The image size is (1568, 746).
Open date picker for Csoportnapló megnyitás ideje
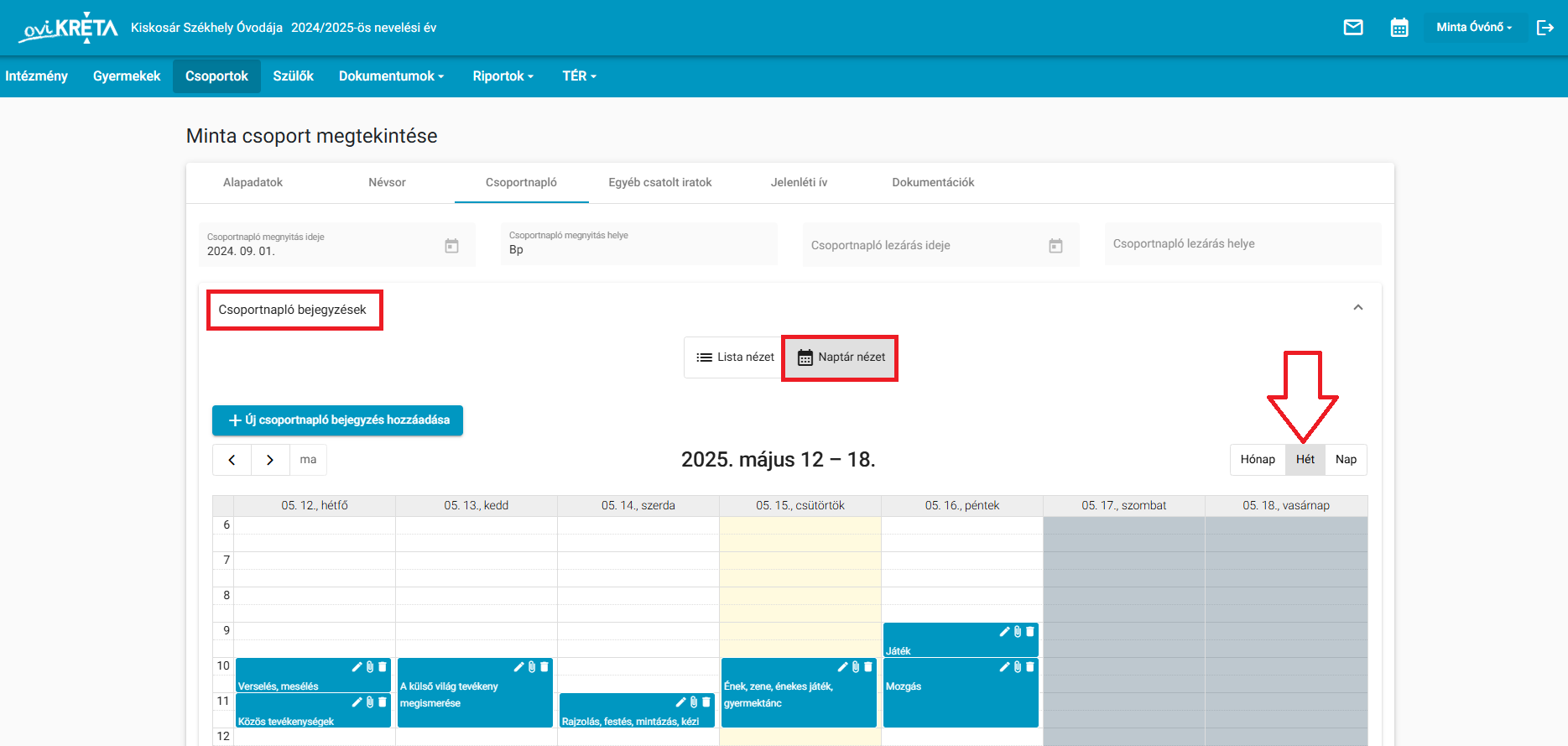pos(451,246)
